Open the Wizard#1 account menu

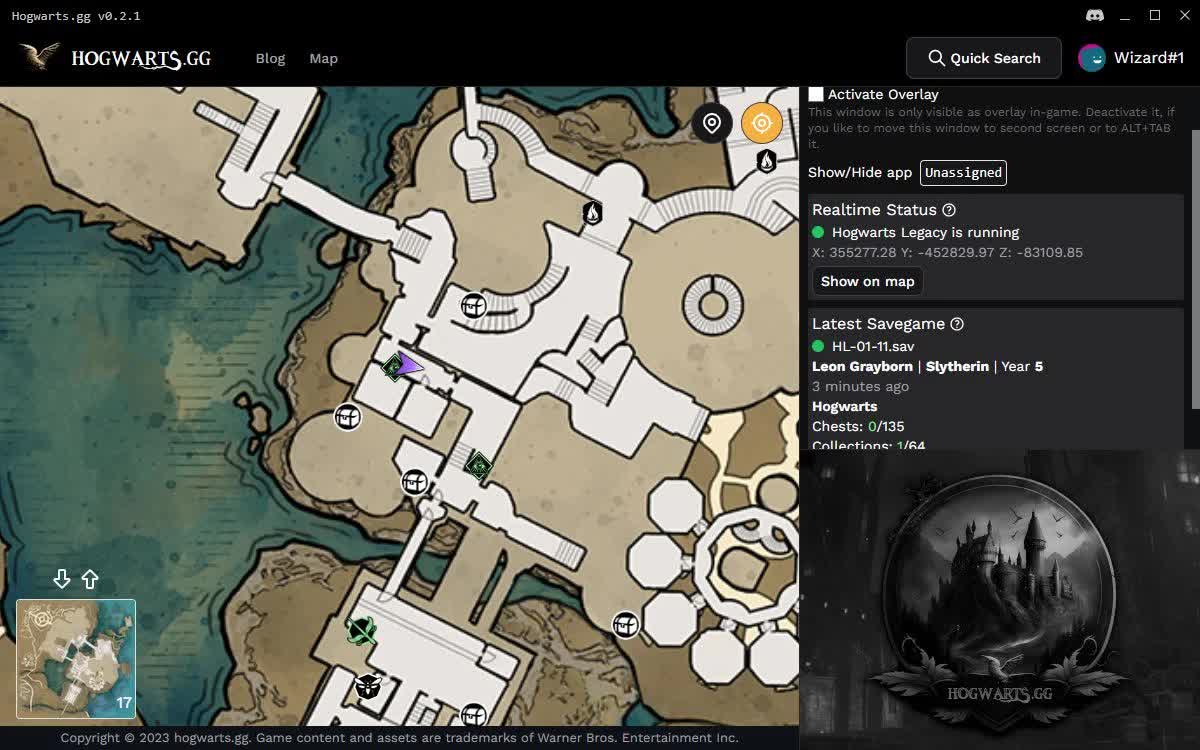1132,58
